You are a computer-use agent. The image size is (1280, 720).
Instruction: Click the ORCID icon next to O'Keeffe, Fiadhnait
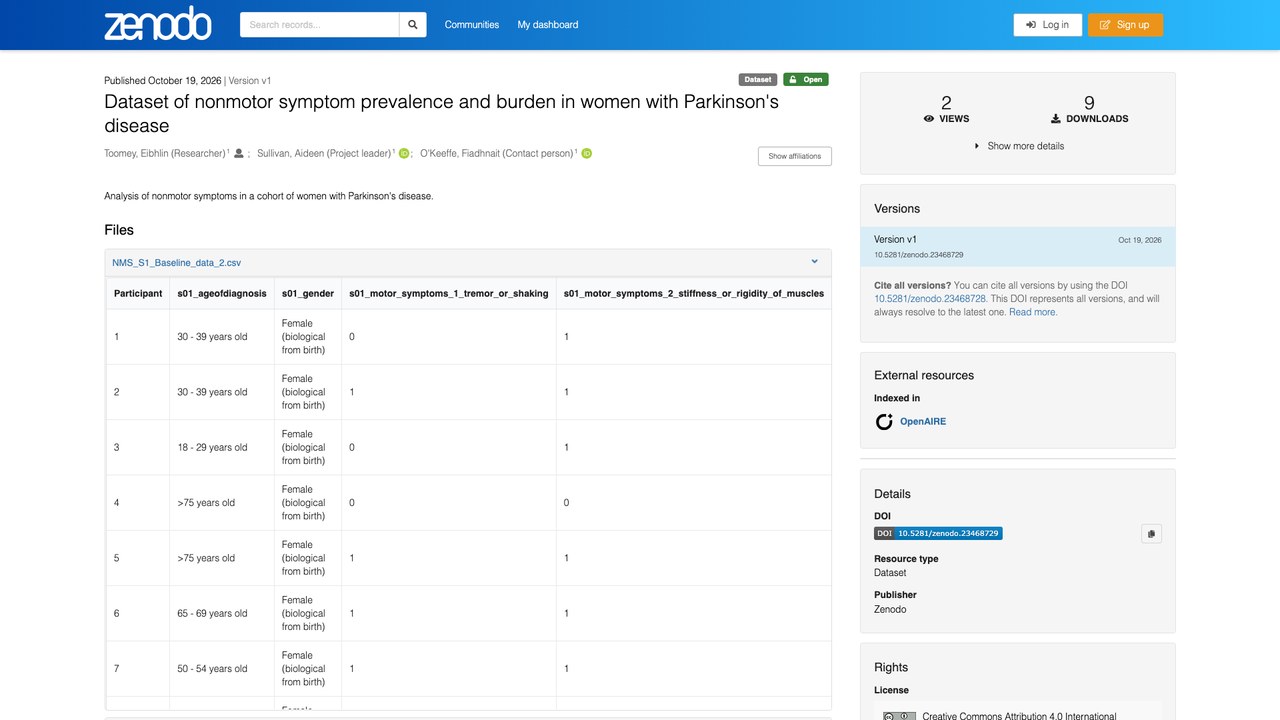(x=587, y=154)
